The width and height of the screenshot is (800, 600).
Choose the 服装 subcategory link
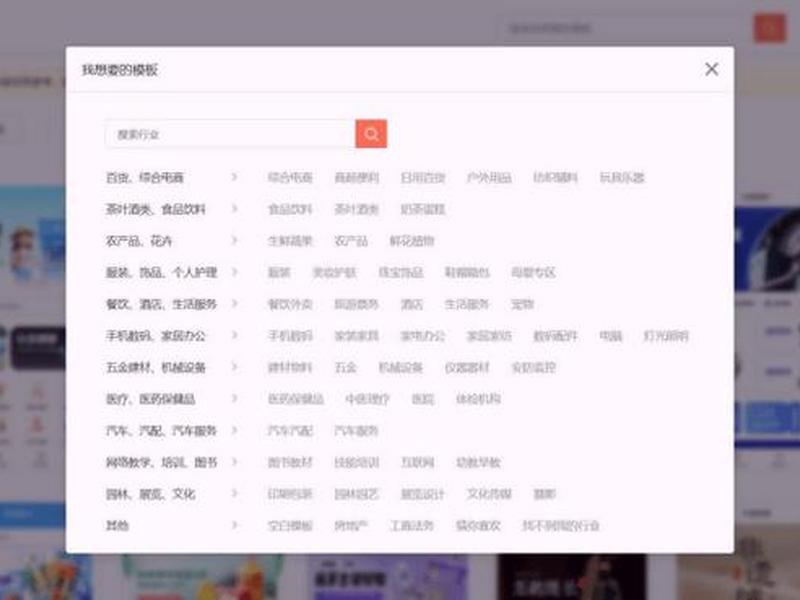tap(279, 272)
